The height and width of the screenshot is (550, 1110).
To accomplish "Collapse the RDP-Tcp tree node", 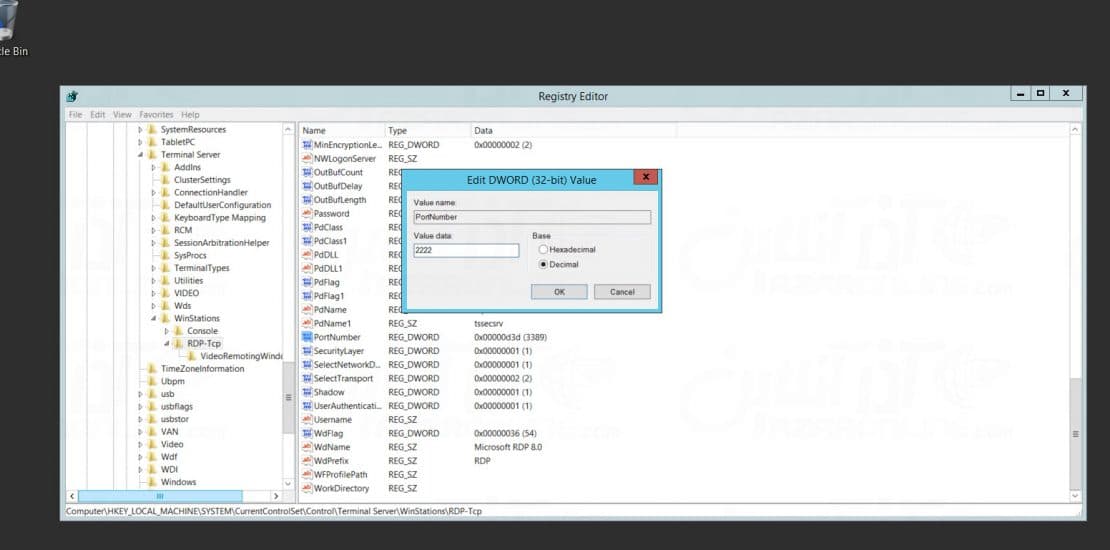I will click(x=167, y=344).
